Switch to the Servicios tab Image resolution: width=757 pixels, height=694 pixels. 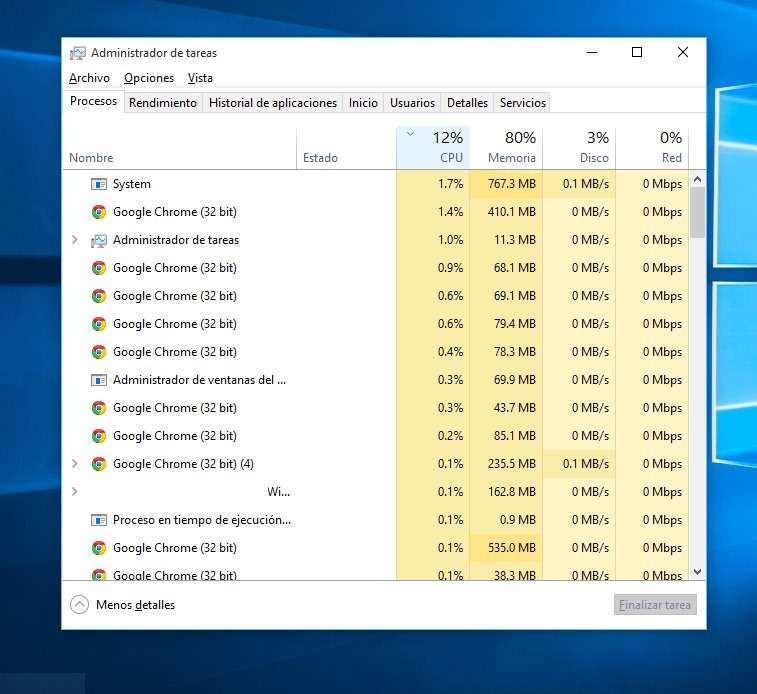point(522,103)
